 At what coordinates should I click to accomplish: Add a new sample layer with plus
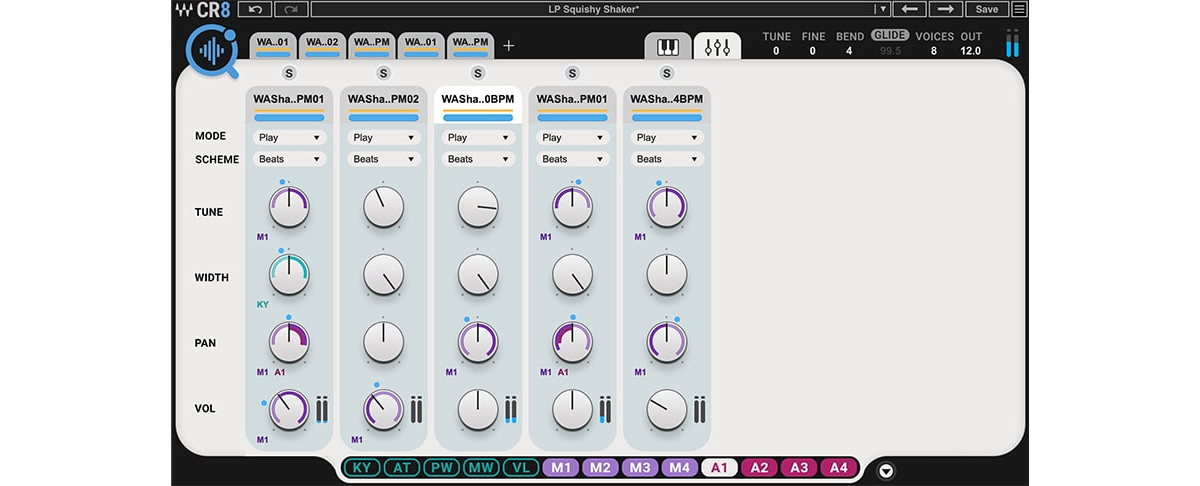click(x=508, y=46)
